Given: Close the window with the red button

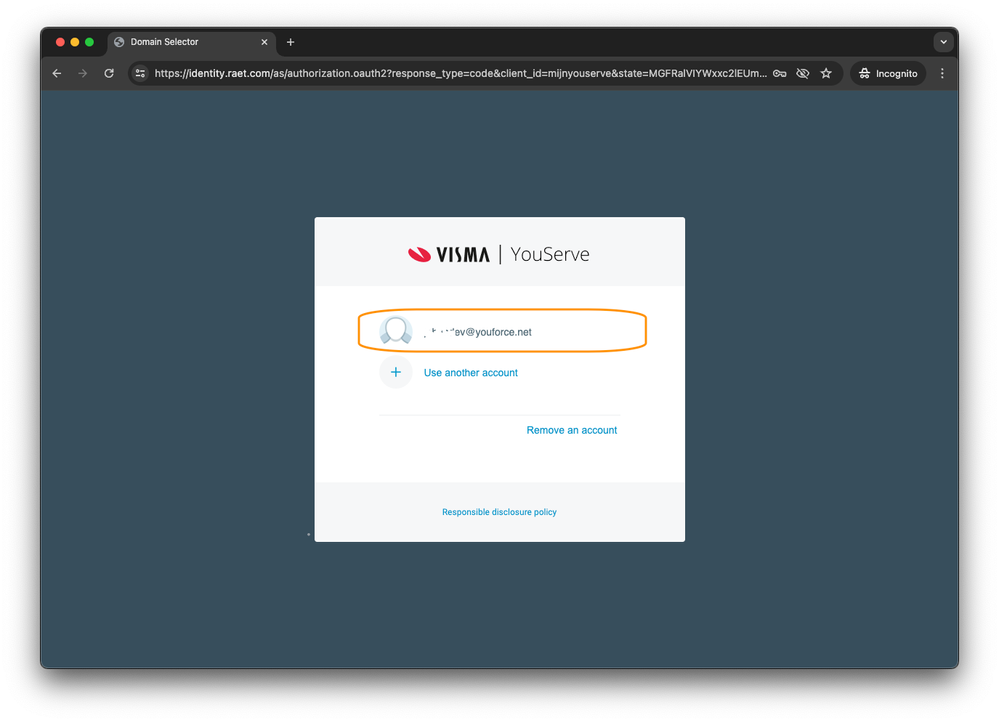Looking at the screenshot, I should (x=61, y=42).
